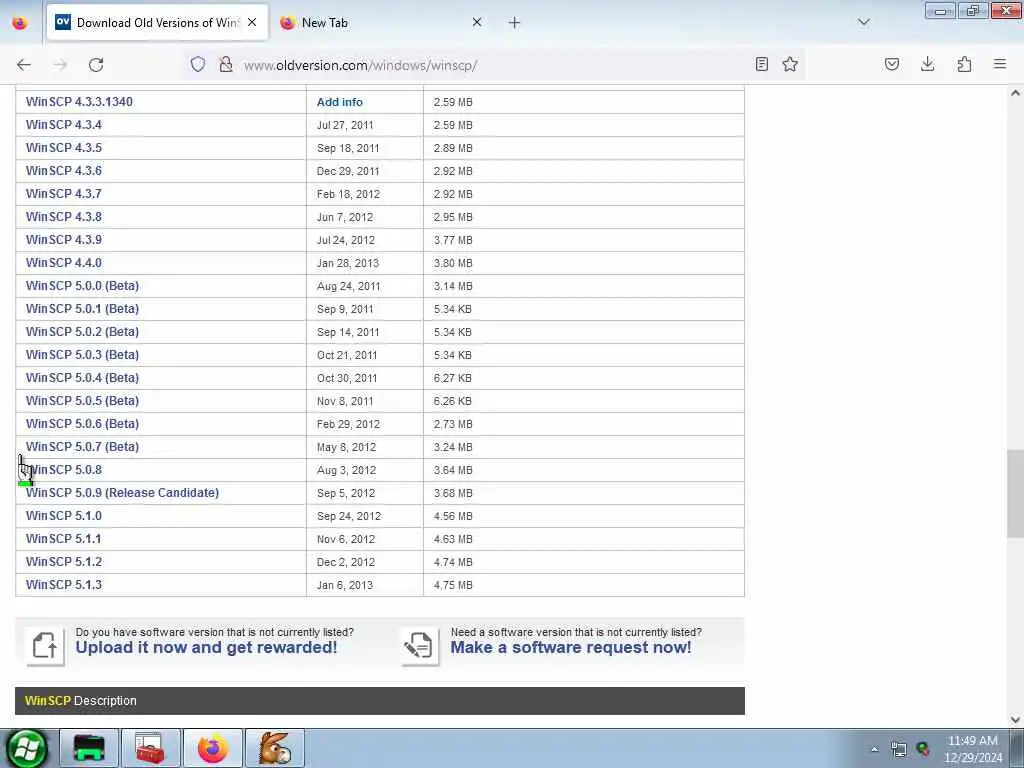Viewport: 1024px width, 768px height.
Task: Click Add info for WinSCP 4.3.3.1340
Action: [x=340, y=102]
